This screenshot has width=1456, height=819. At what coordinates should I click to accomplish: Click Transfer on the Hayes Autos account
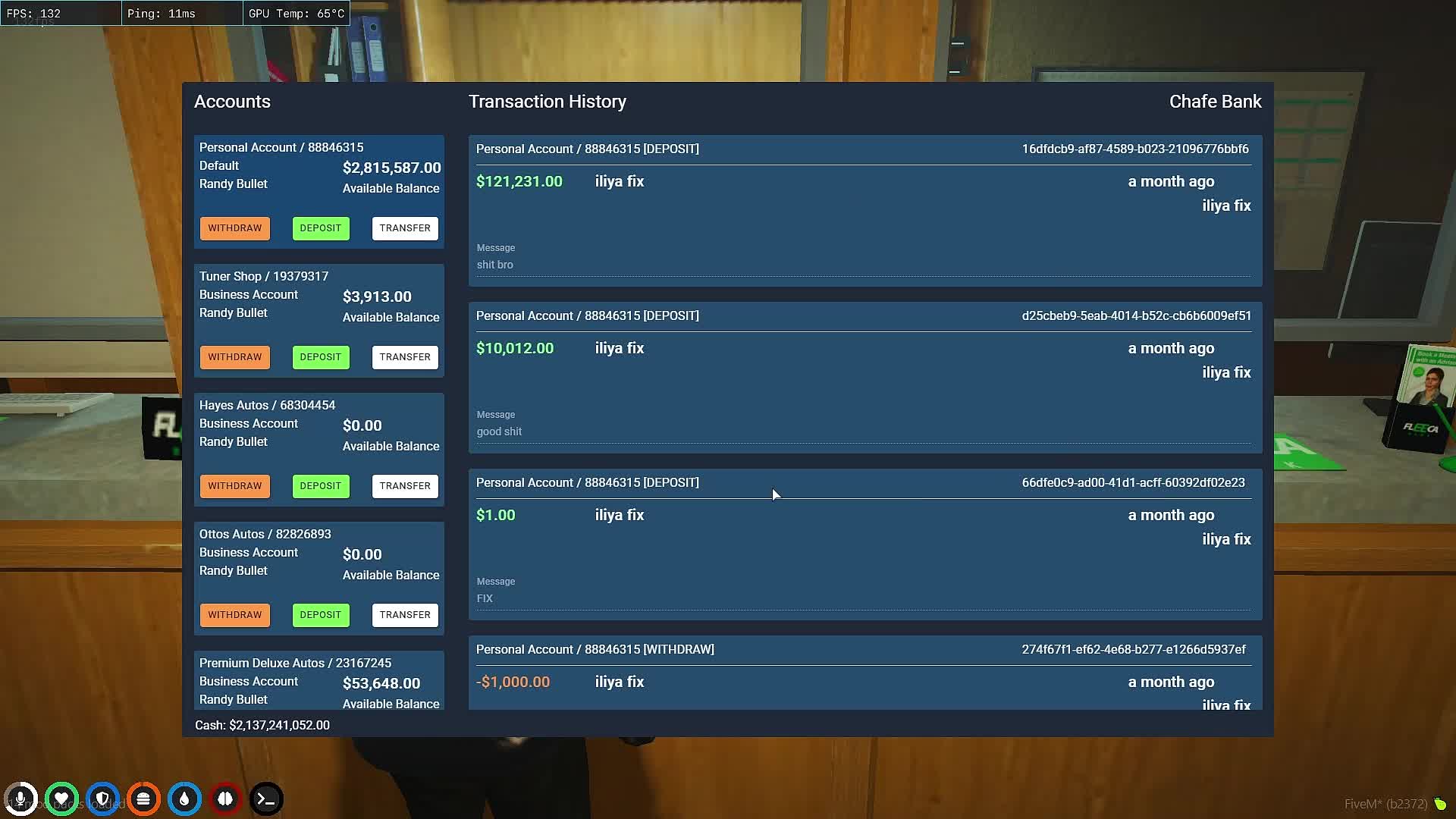tap(405, 486)
